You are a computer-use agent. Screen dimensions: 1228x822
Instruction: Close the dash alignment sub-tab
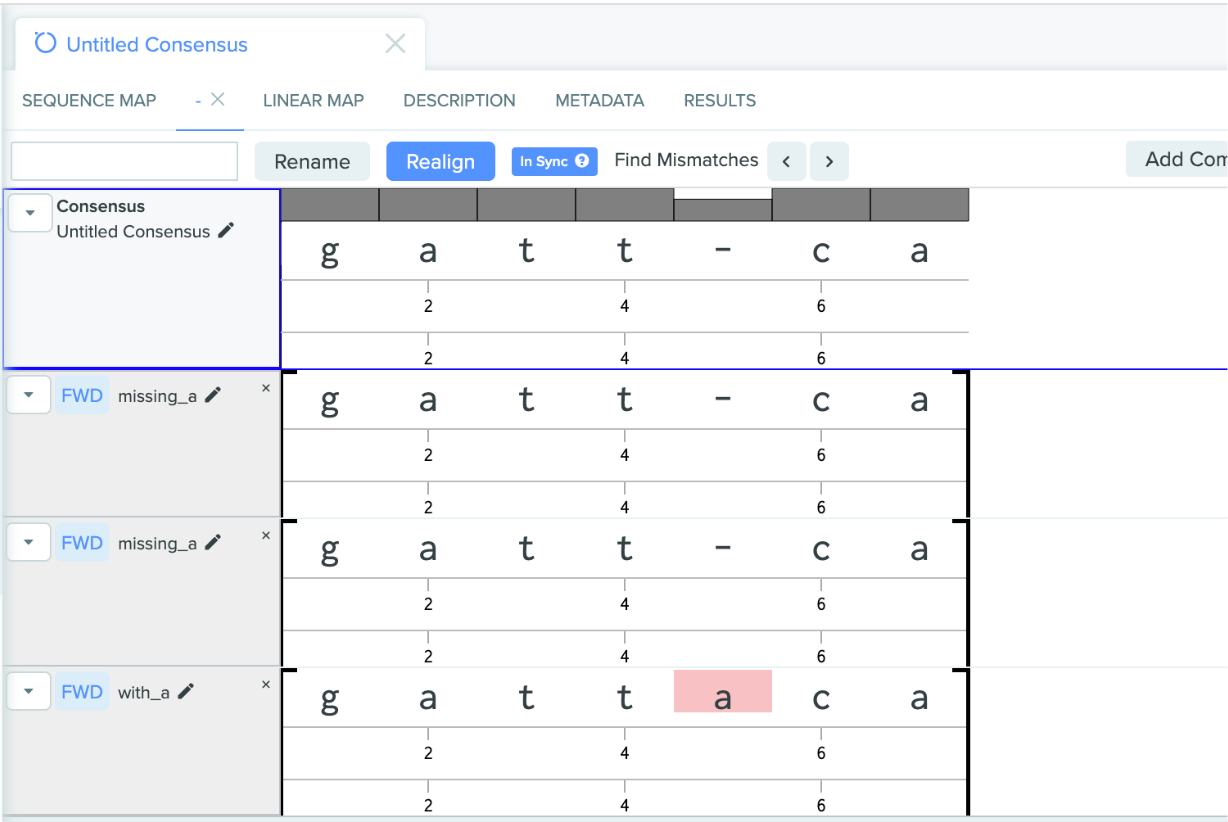pyautogui.click(x=217, y=100)
